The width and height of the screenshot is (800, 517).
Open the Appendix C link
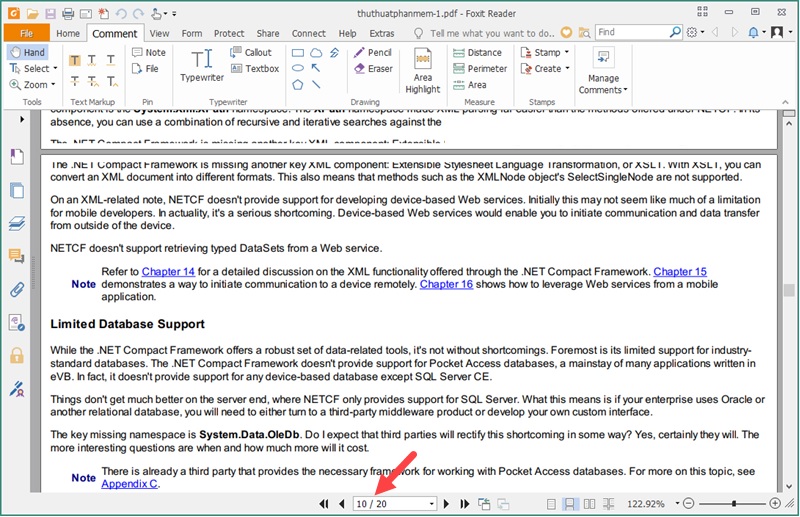[130, 484]
